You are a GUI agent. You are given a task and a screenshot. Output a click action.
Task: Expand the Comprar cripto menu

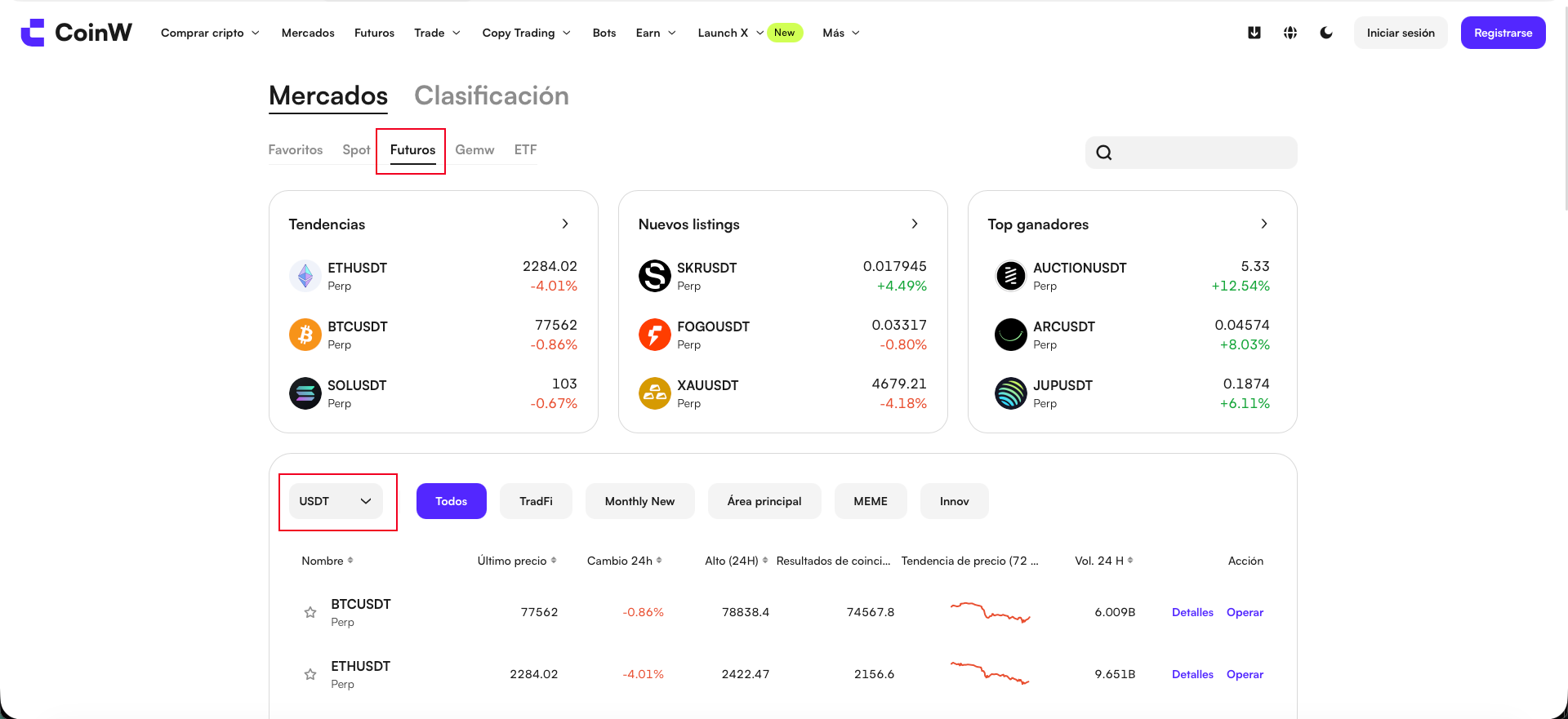coord(210,33)
